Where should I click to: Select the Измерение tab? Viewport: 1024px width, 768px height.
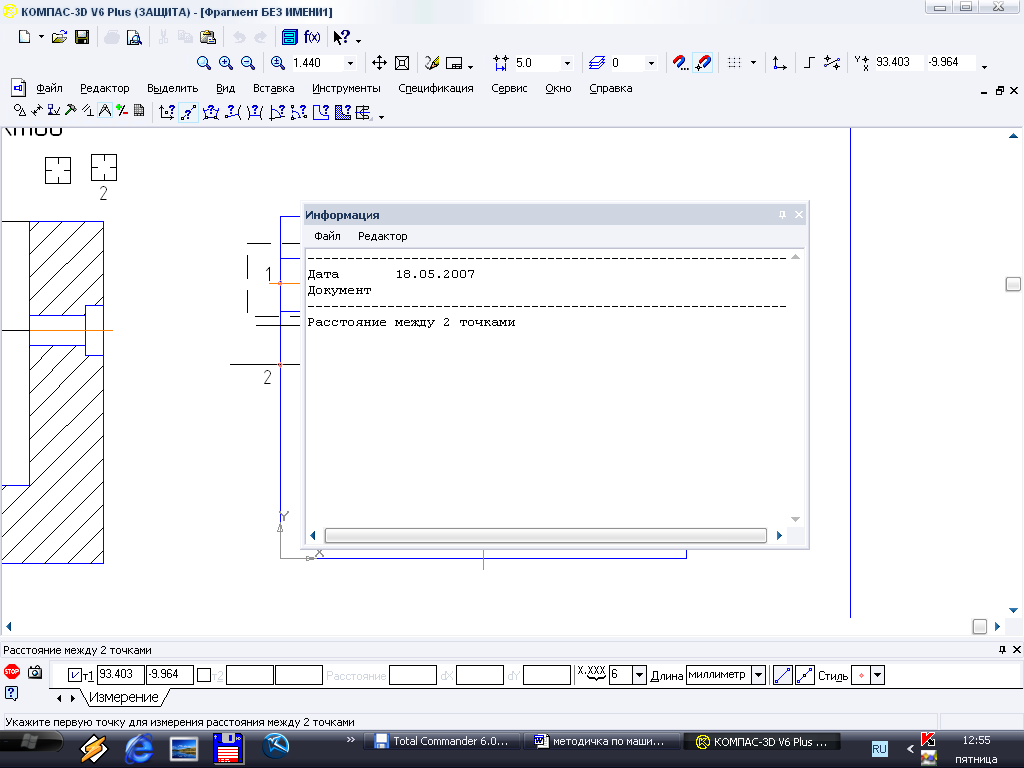(x=123, y=697)
